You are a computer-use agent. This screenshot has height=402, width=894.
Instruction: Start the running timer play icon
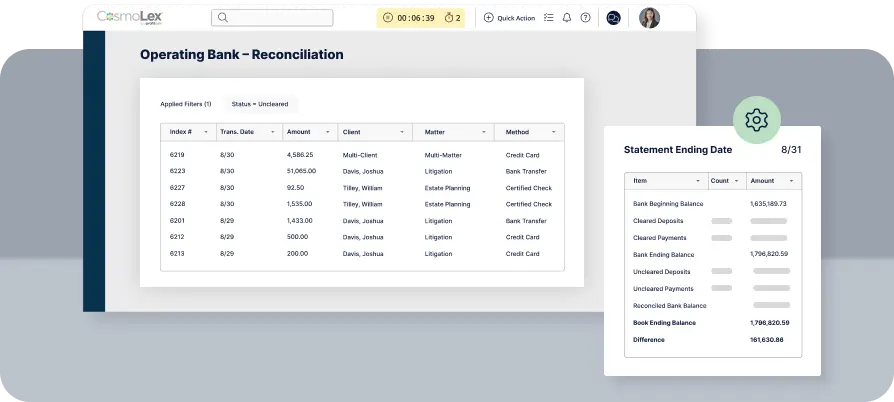pos(388,18)
